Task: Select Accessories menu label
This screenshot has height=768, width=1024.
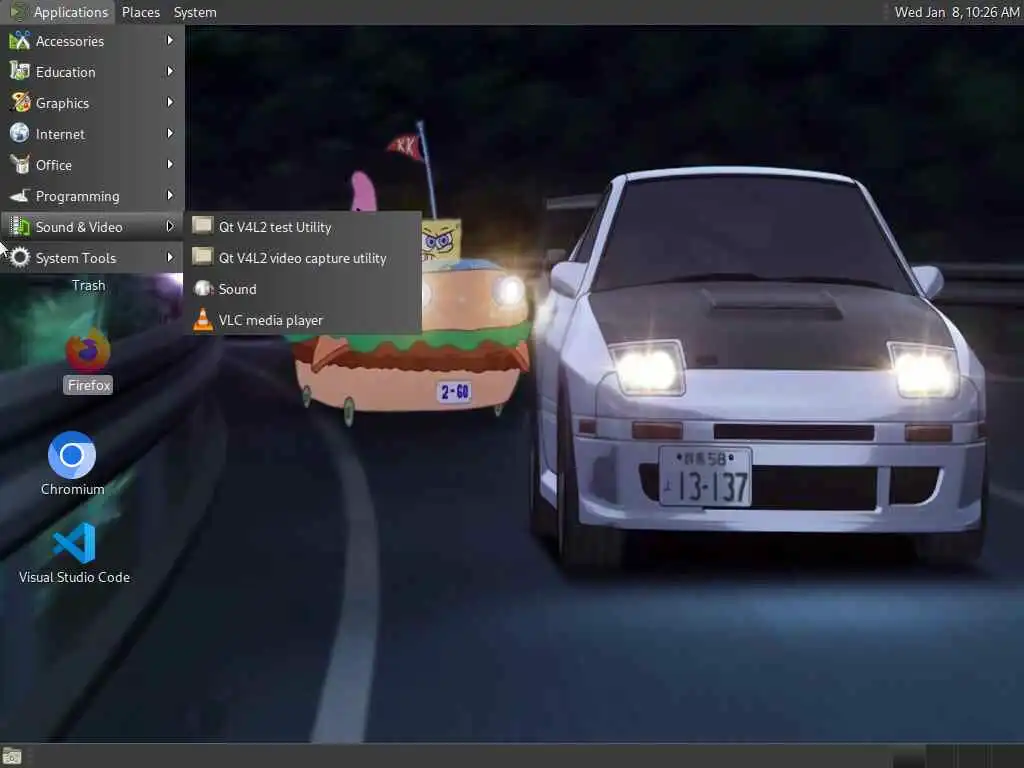Action: 70,41
